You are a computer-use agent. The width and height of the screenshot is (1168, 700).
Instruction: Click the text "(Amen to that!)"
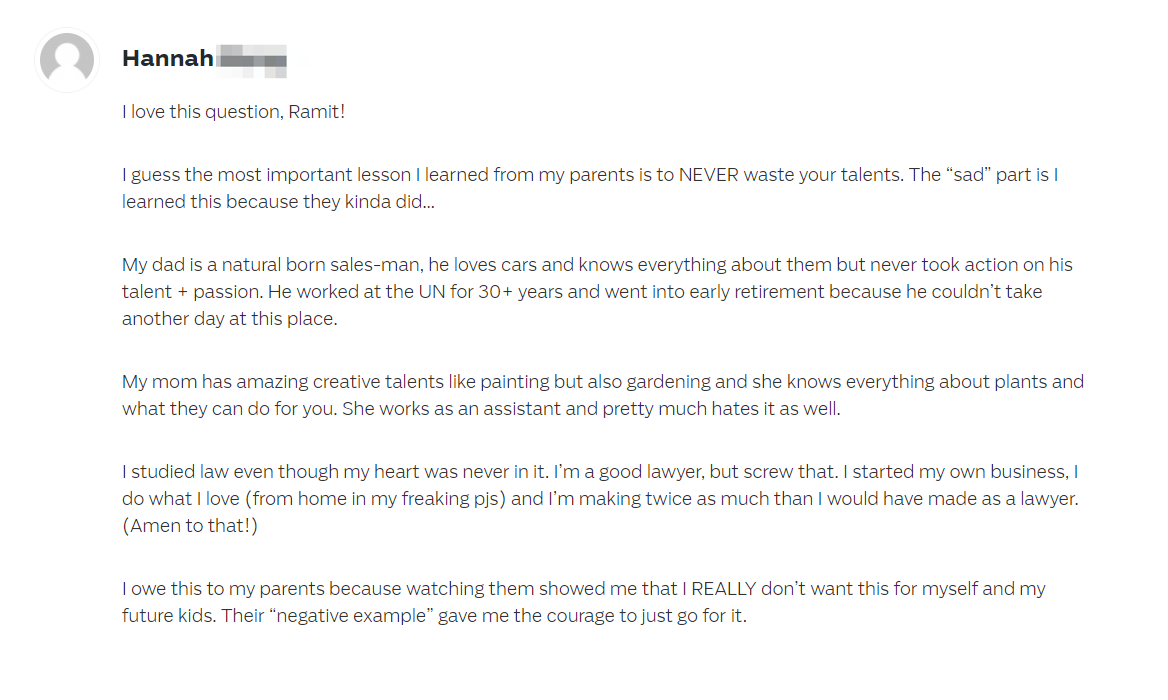pos(190,526)
